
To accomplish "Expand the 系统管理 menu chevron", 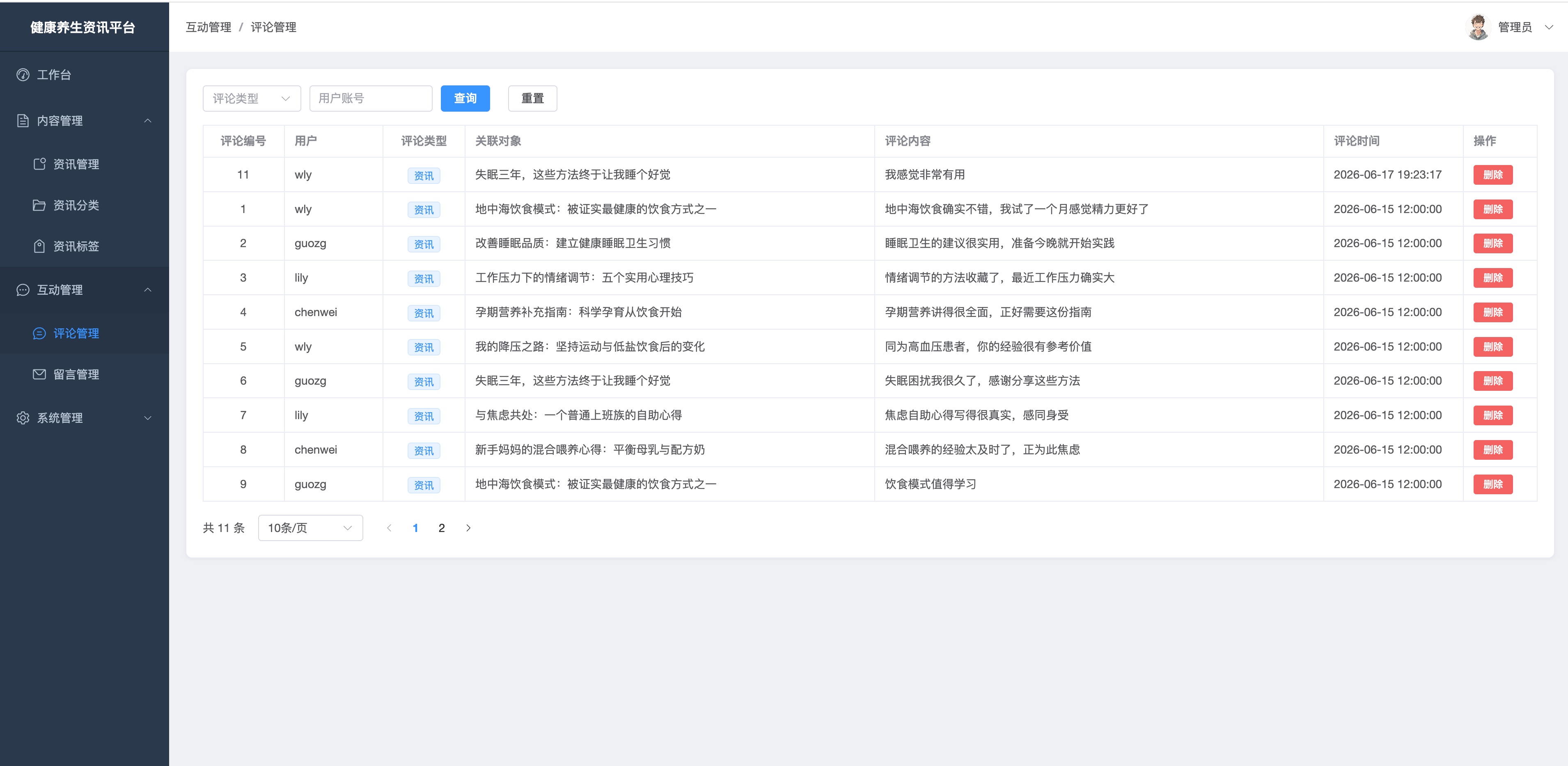I will pyautogui.click(x=147, y=418).
